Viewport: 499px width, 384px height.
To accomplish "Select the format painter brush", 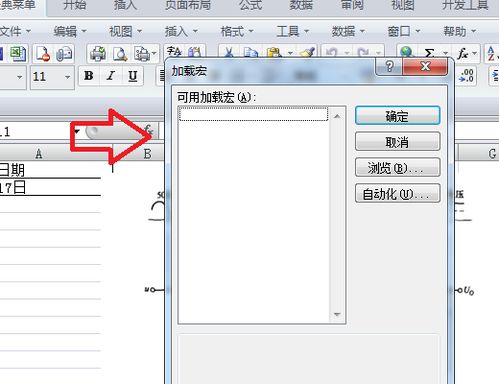I will (307, 52).
